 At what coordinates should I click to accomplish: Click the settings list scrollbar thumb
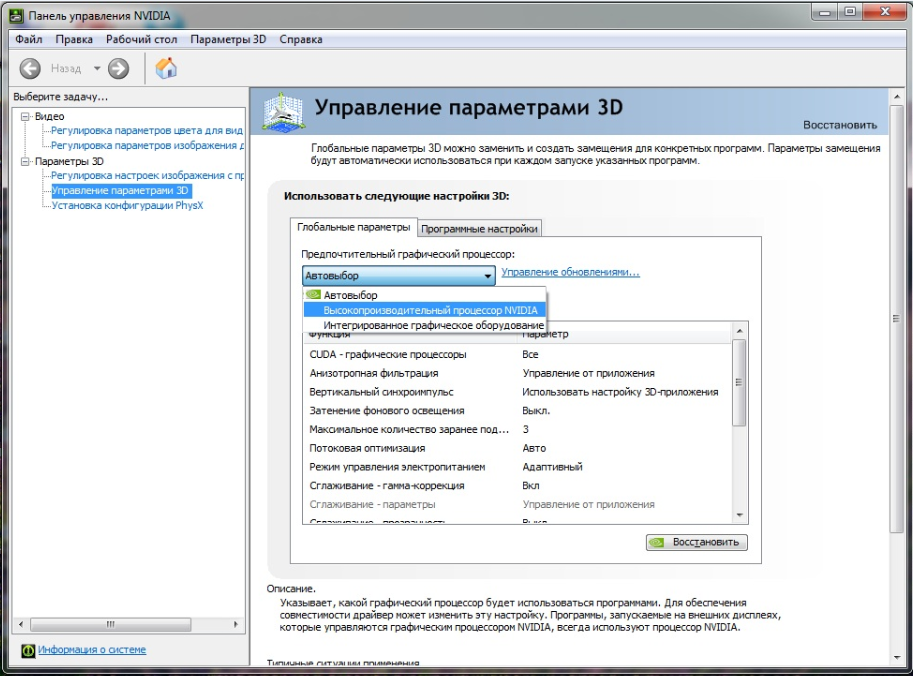[739, 383]
